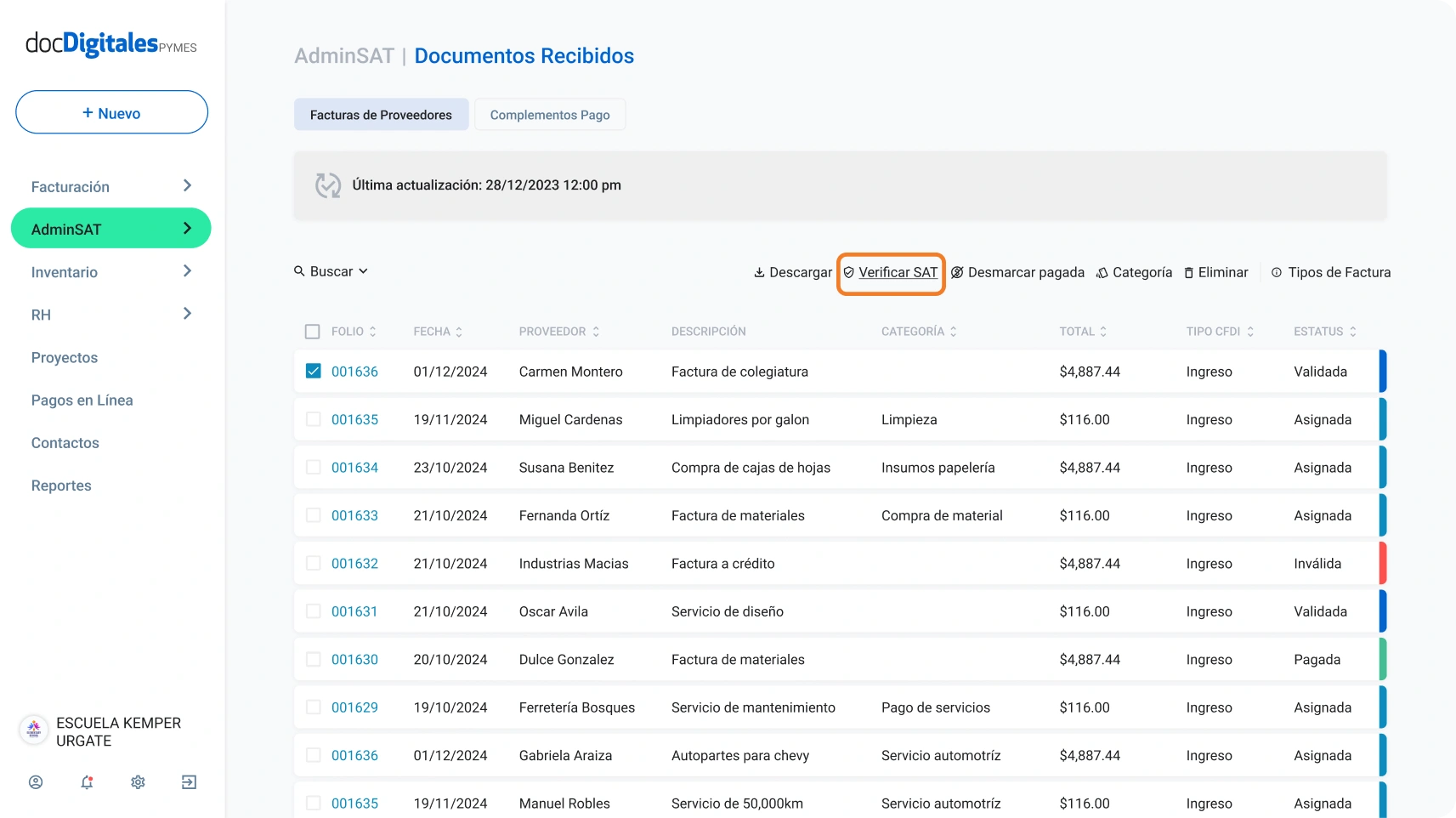Check the Oscar Avila row checkbox
1456x818 pixels.
(x=314, y=611)
